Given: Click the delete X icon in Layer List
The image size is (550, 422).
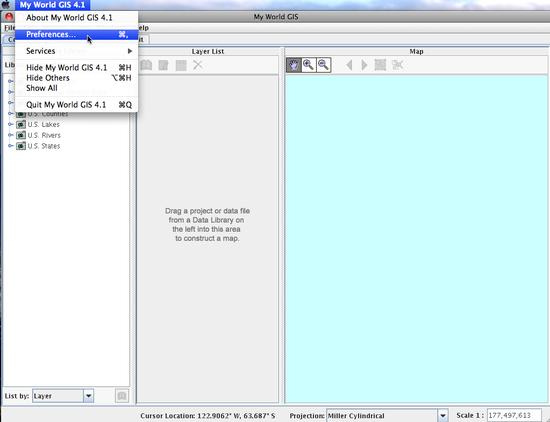Looking at the screenshot, I should [198, 65].
